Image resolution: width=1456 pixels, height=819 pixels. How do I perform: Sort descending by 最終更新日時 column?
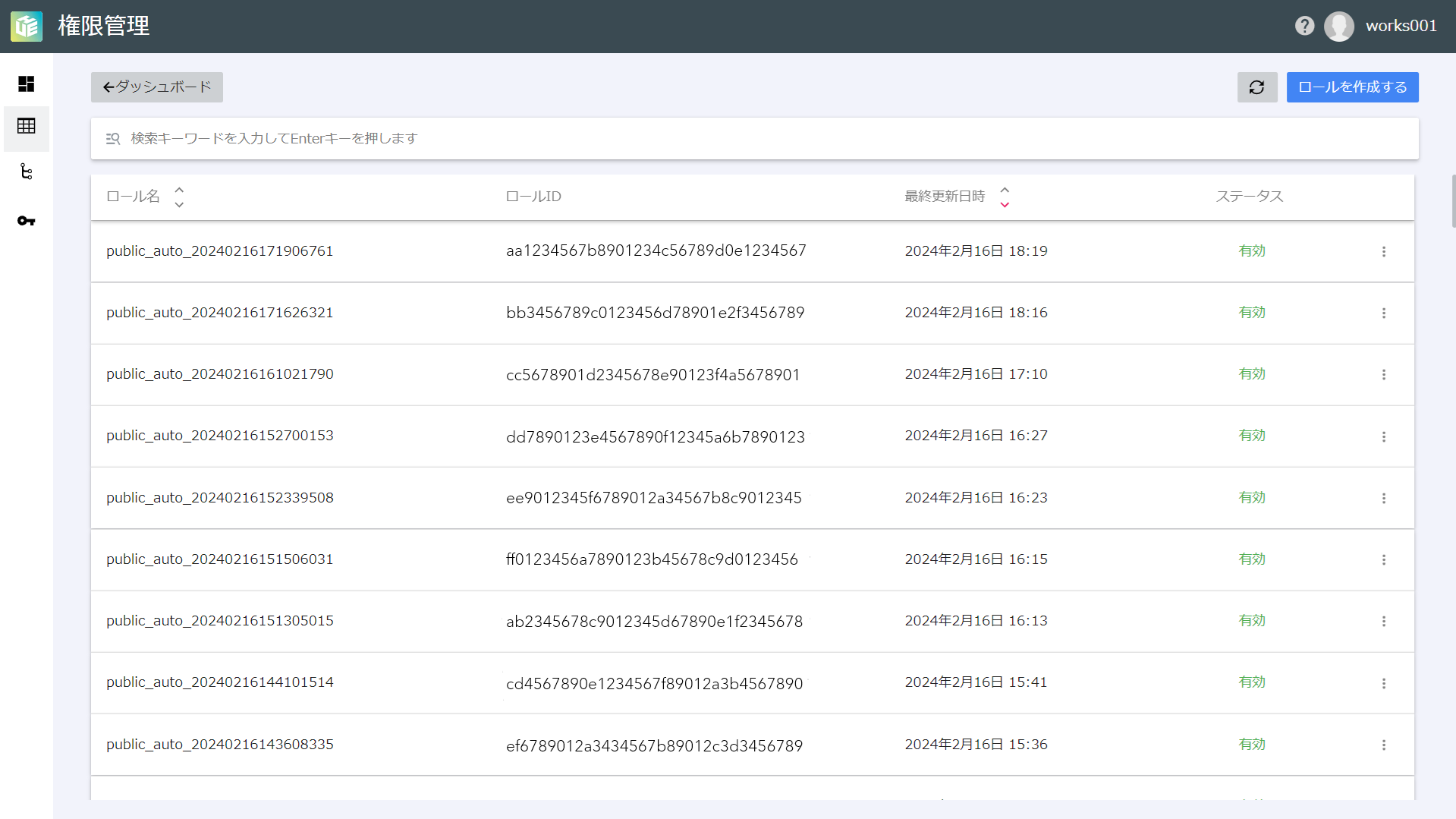(1005, 205)
